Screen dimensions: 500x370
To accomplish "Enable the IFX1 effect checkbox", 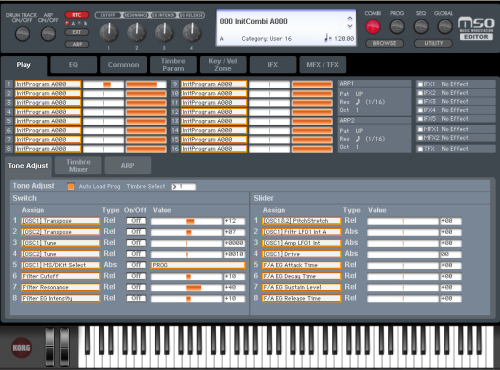I will pyautogui.click(x=420, y=84).
